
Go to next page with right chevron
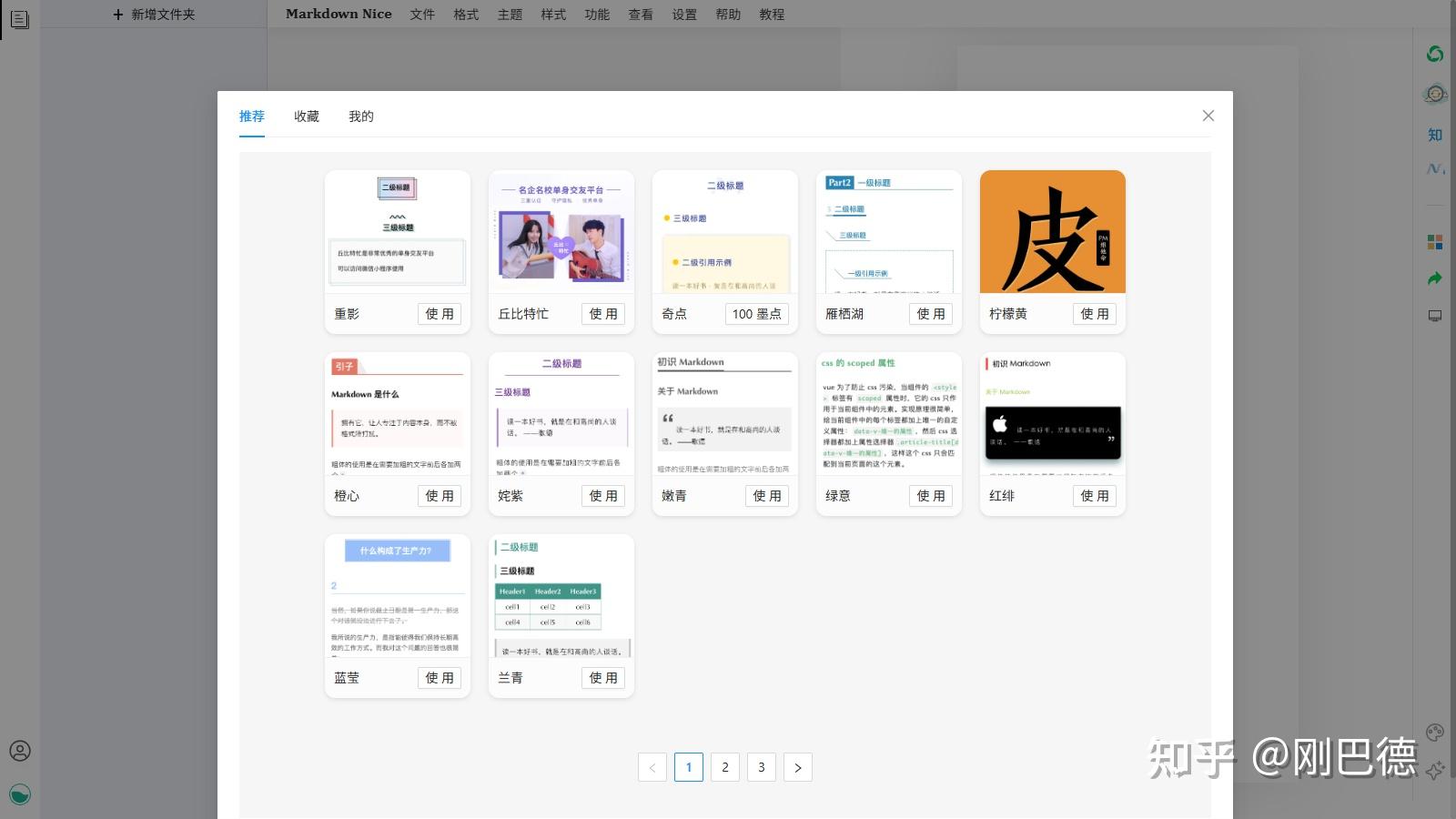click(x=798, y=767)
